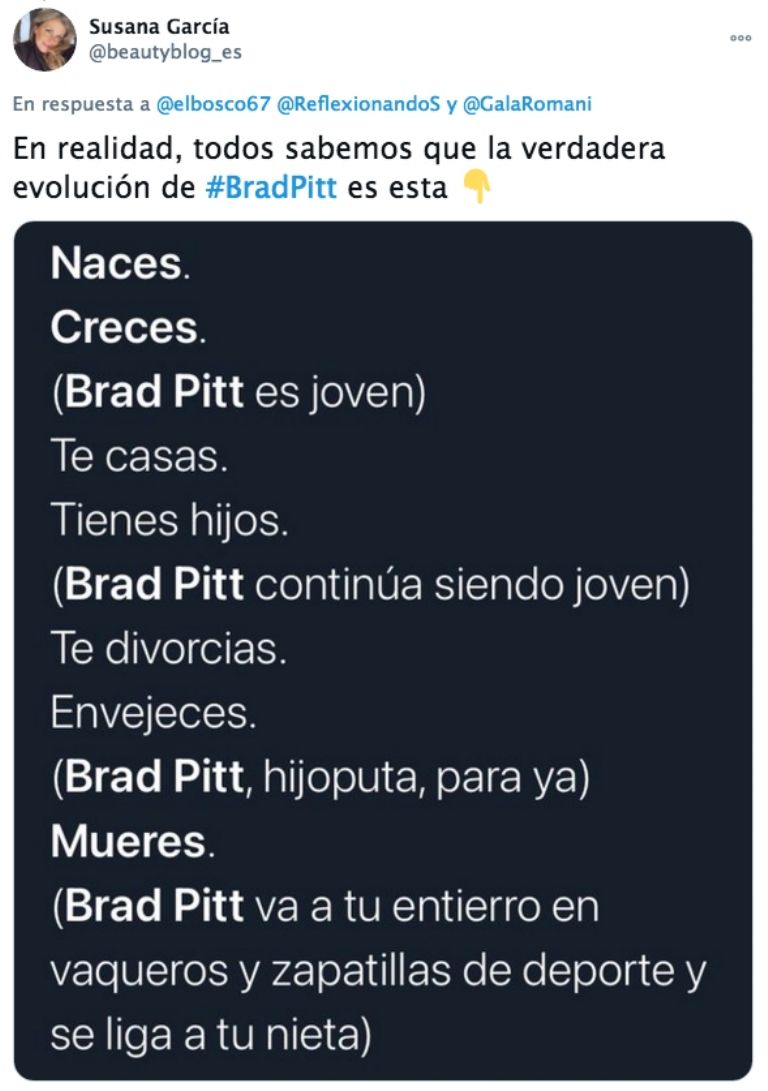Open the embedded dark text image
Image resolution: width=768 pixels, height=1091 pixels.
click(x=384, y=650)
